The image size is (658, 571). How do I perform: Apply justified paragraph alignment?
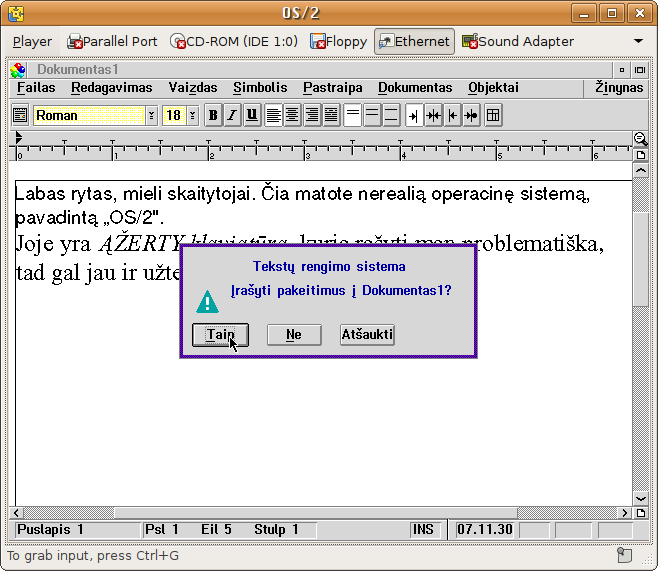click(331, 115)
